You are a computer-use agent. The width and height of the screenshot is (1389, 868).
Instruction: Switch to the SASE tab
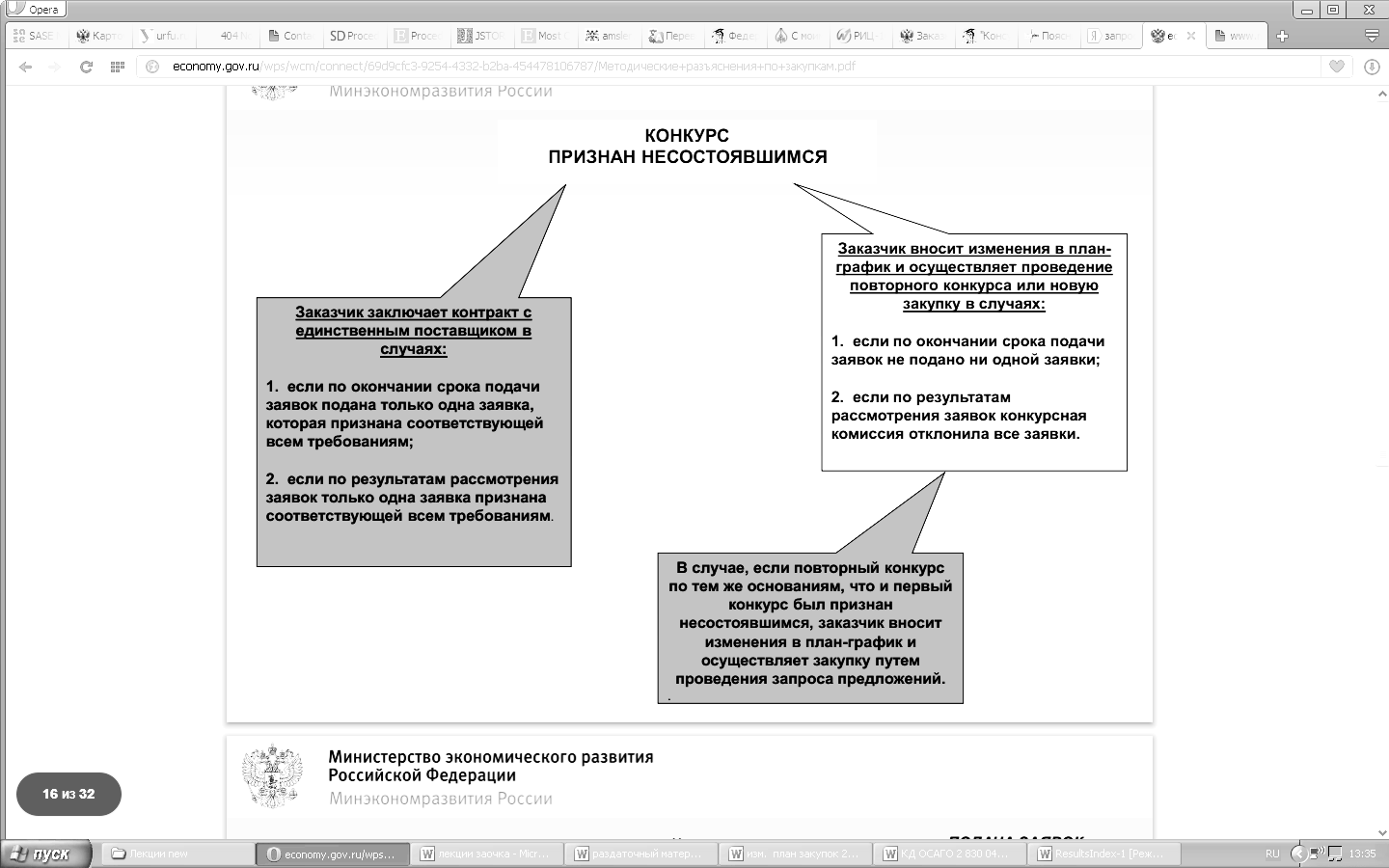(36, 36)
